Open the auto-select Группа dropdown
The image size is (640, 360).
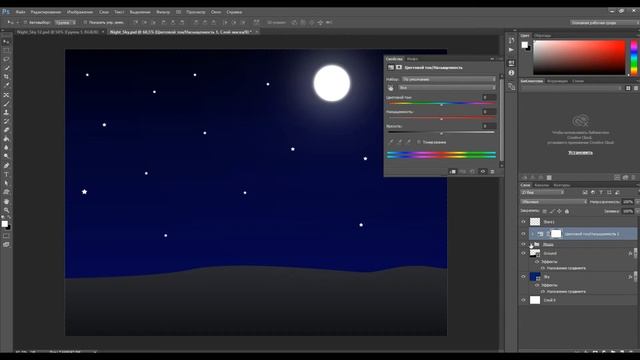pos(65,22)
